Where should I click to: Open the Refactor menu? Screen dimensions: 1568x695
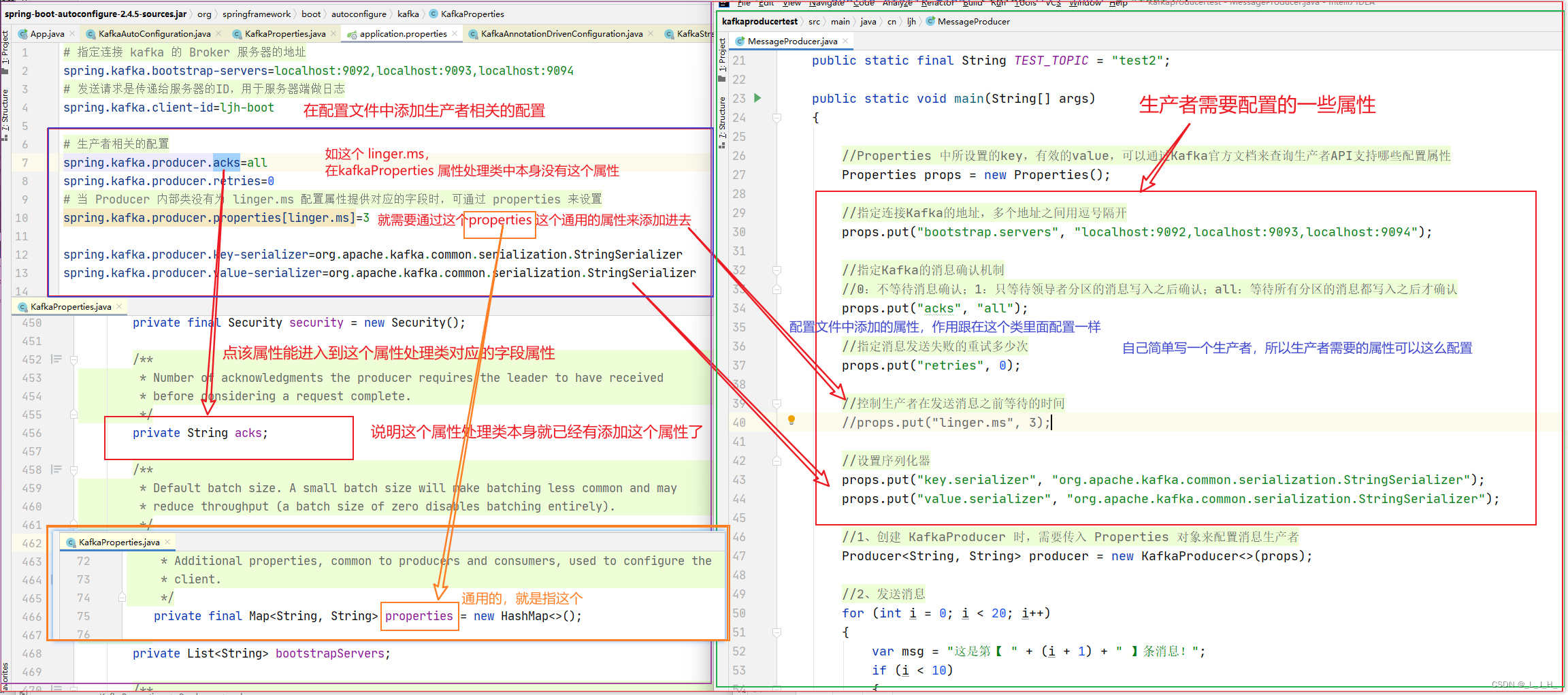click(938, 3)
